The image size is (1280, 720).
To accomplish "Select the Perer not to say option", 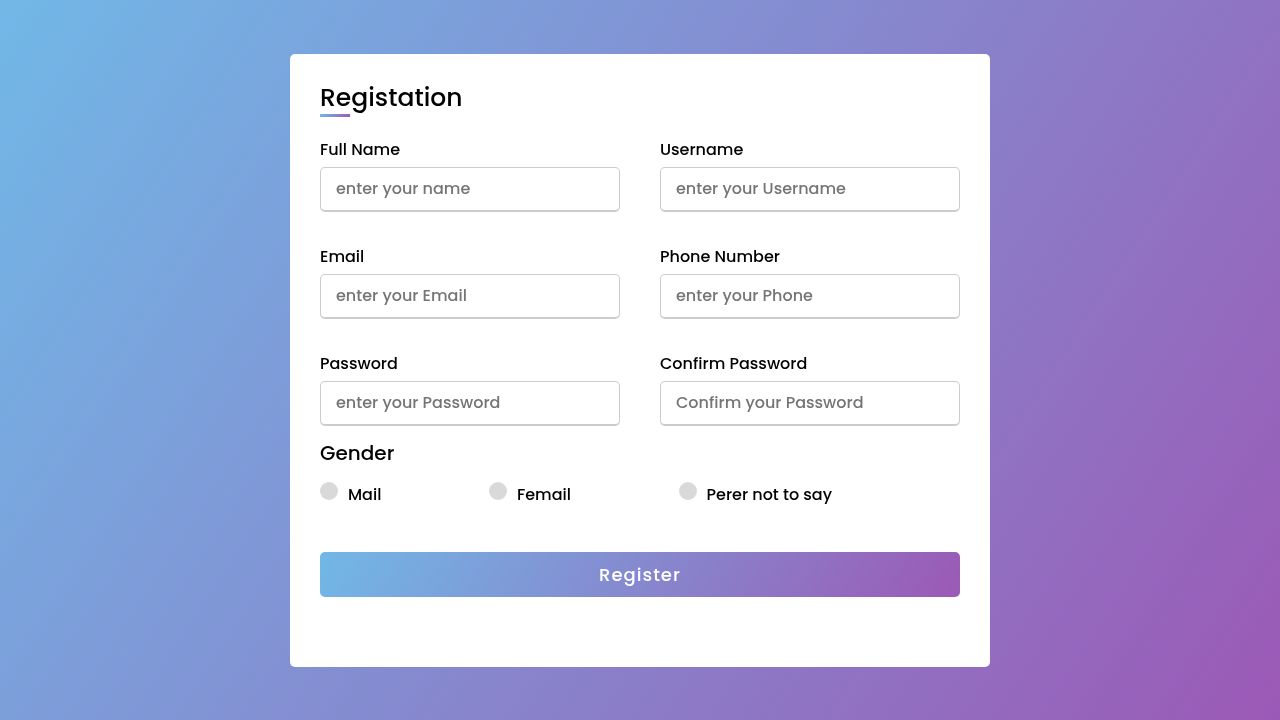I will (688, 491).
